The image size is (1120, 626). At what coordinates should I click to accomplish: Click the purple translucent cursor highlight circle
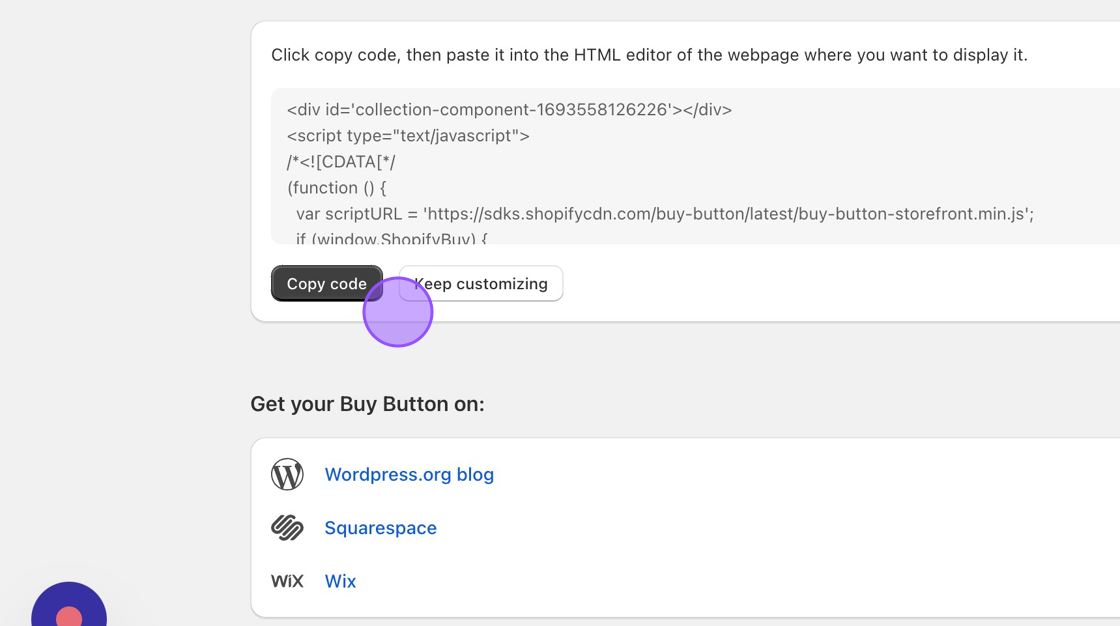398,312
